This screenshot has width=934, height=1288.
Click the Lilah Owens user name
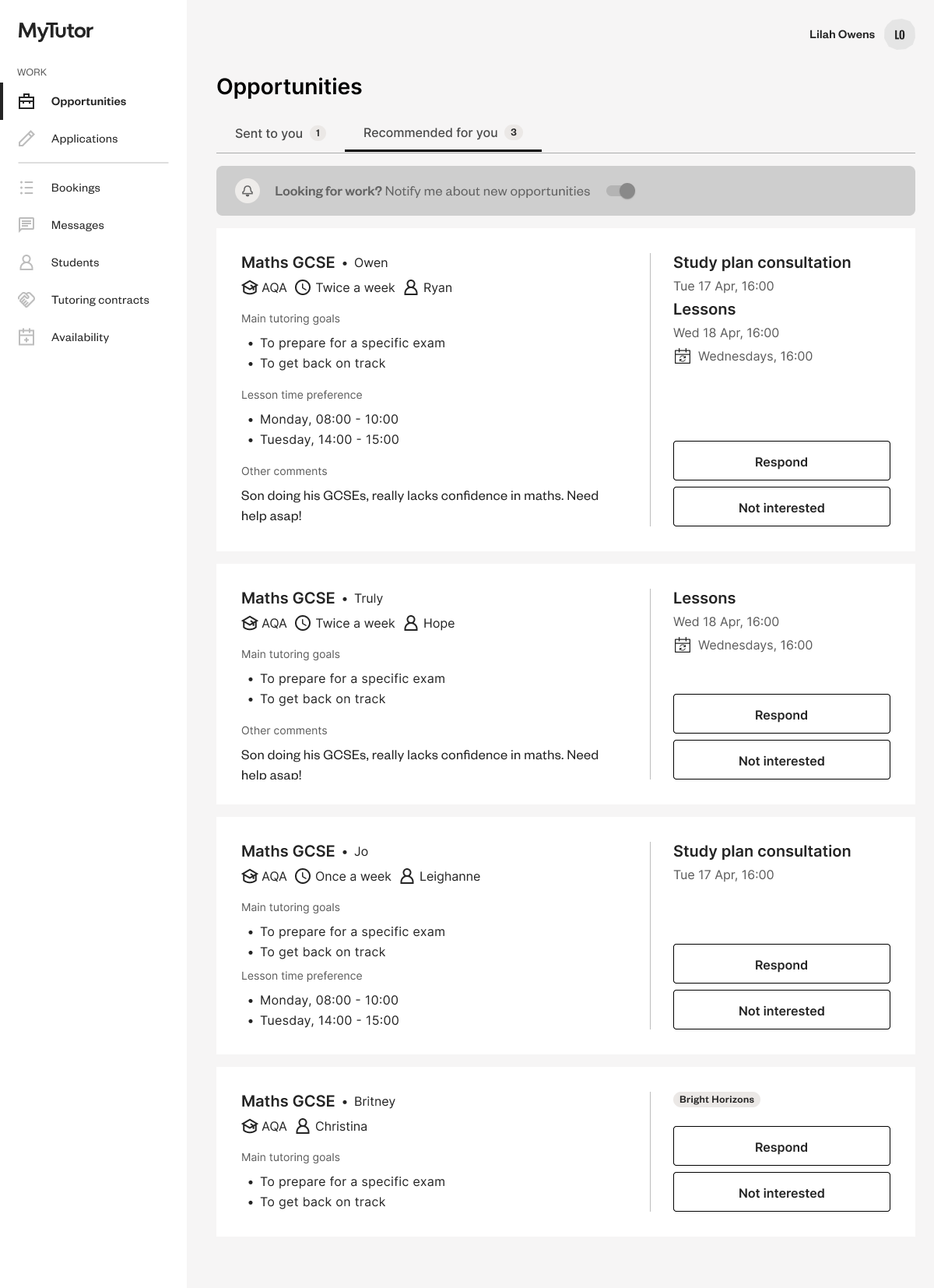click(842, 34)
